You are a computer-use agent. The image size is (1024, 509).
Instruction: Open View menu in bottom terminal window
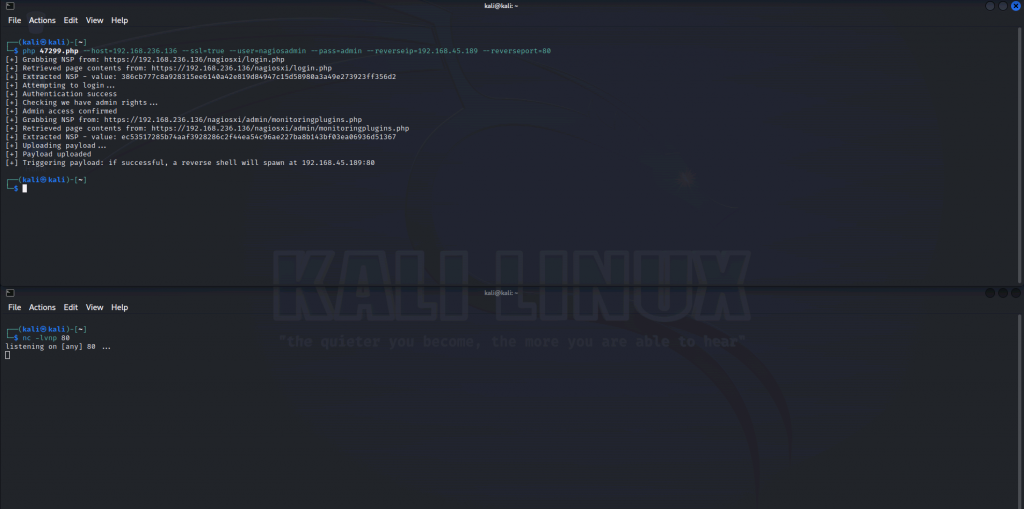[95, 307]
